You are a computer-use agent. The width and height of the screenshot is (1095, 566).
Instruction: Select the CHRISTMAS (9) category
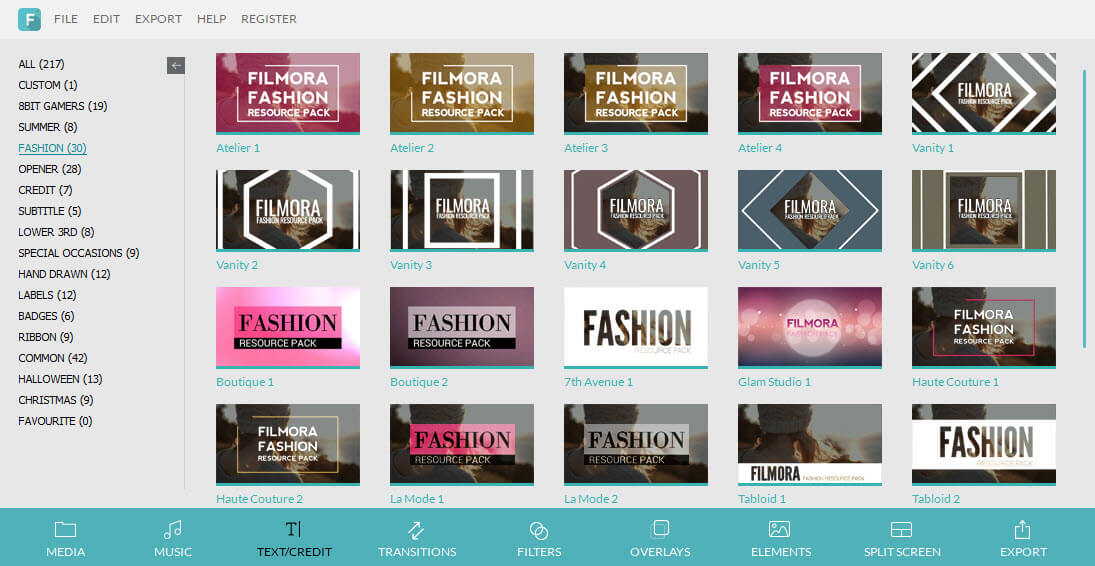pyautogui.click(x=56, y=400)
